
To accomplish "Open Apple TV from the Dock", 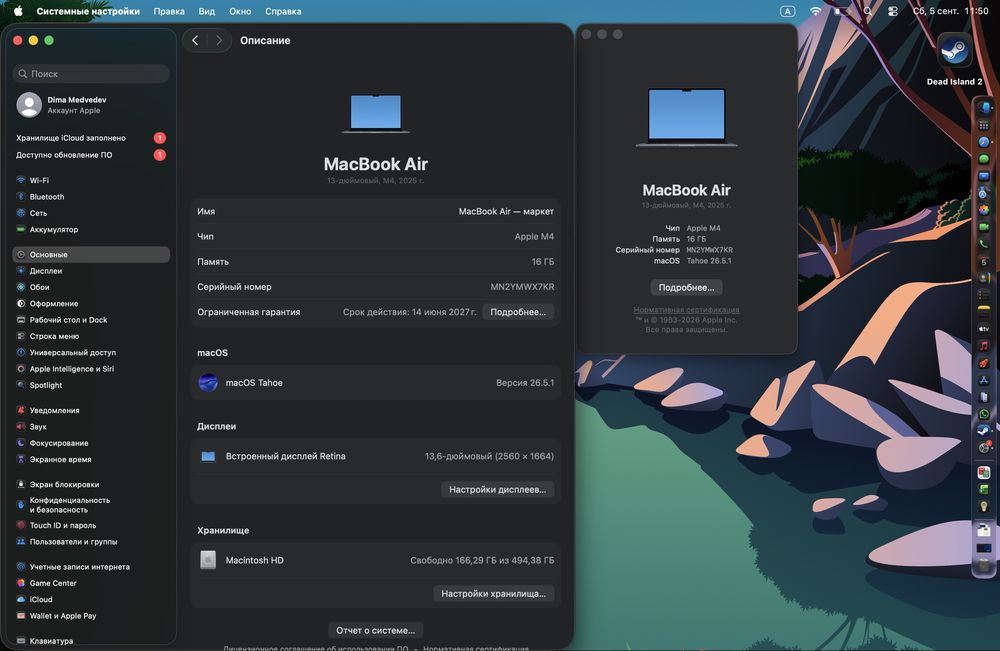I will pos(983,328).
